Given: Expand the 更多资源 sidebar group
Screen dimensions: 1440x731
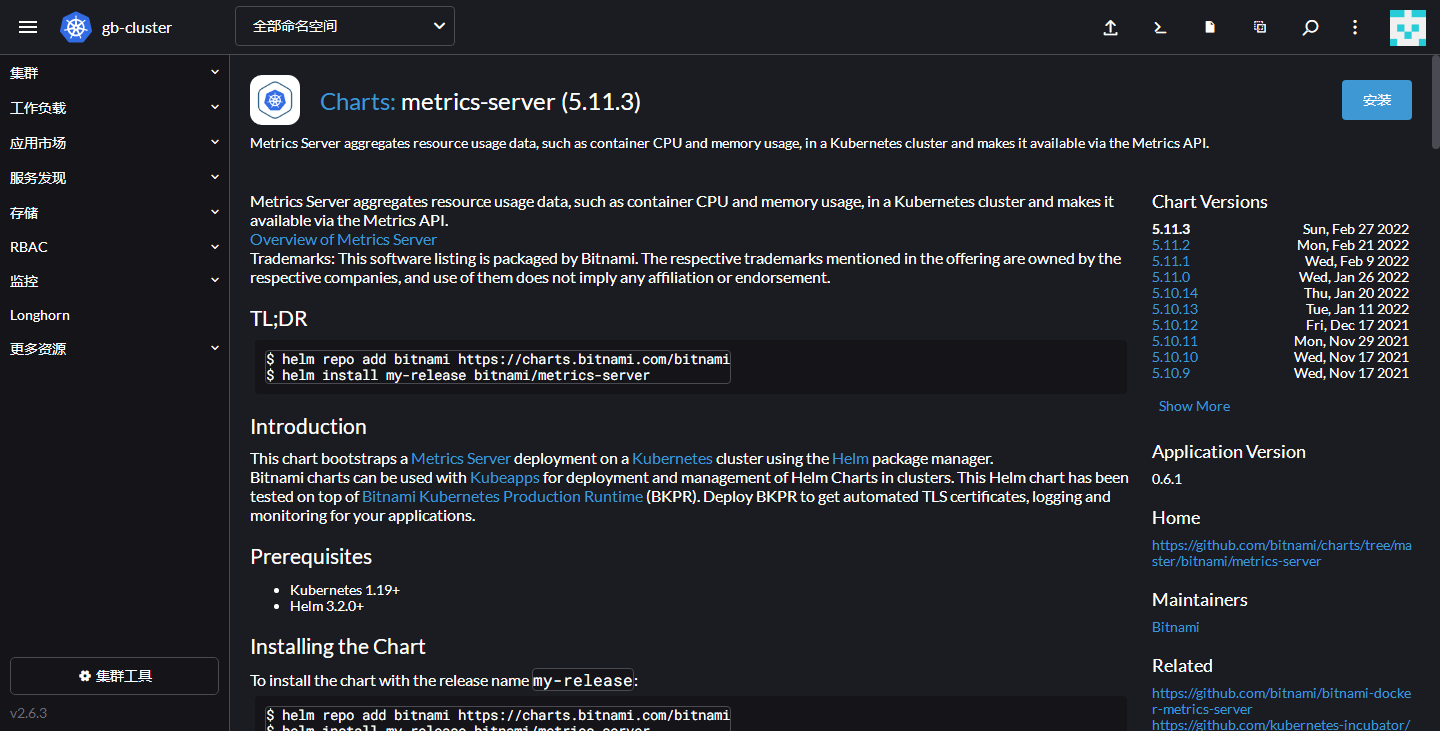Looking at the screenshot, I should [115, 349].
